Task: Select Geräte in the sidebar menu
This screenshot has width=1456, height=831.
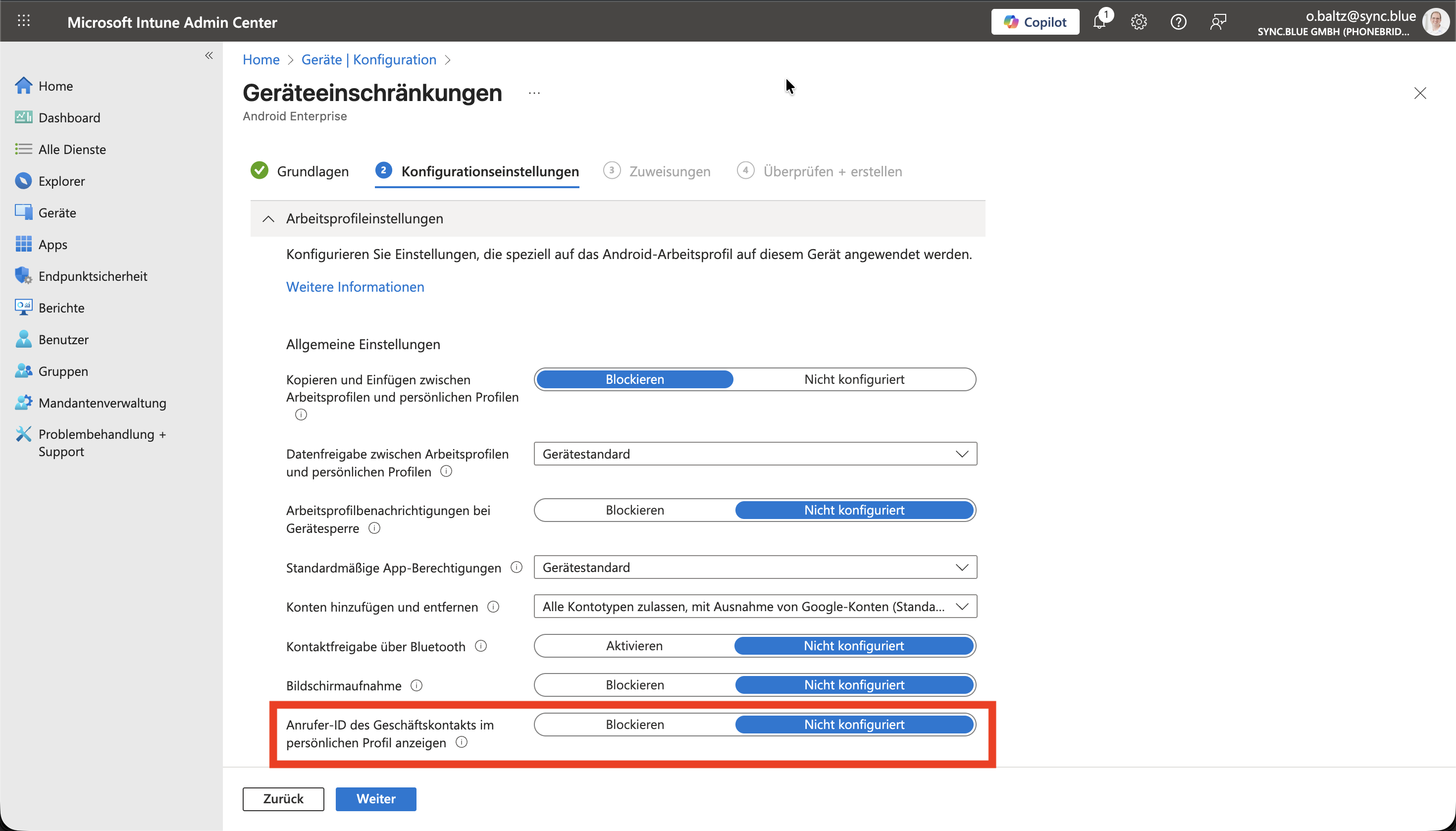Action: coord(57,213)
